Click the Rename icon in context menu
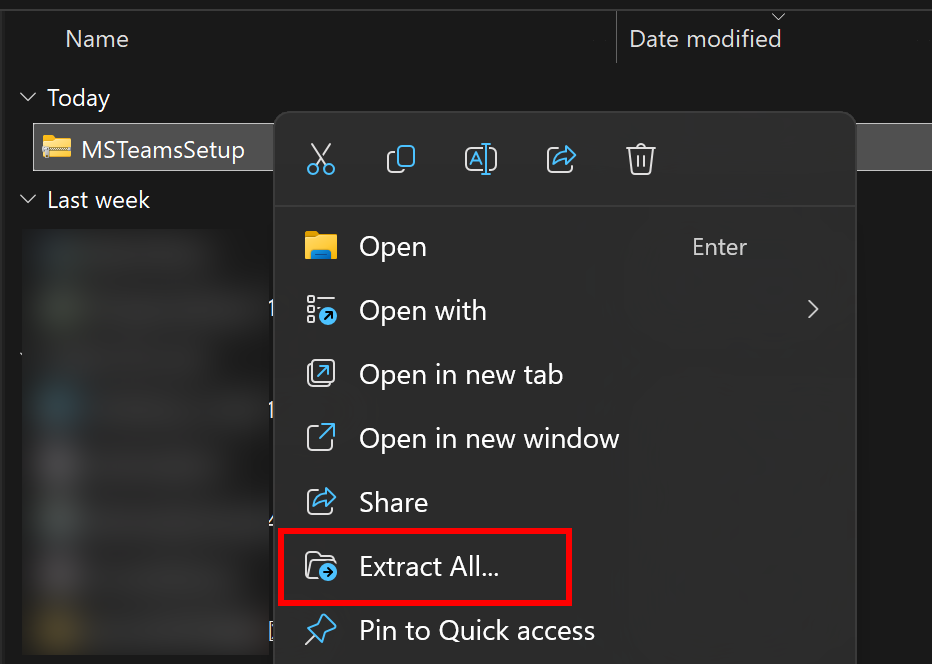 (x=481, y=159)
